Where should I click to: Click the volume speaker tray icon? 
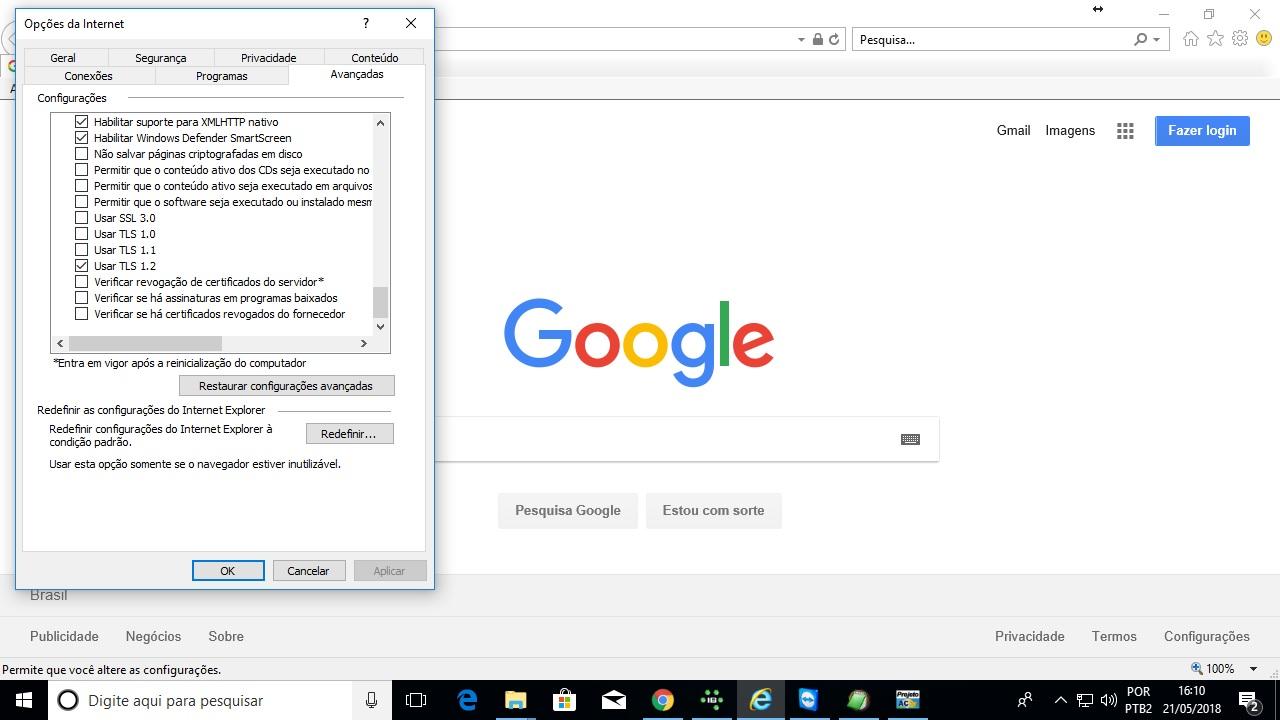[1108, 700]
